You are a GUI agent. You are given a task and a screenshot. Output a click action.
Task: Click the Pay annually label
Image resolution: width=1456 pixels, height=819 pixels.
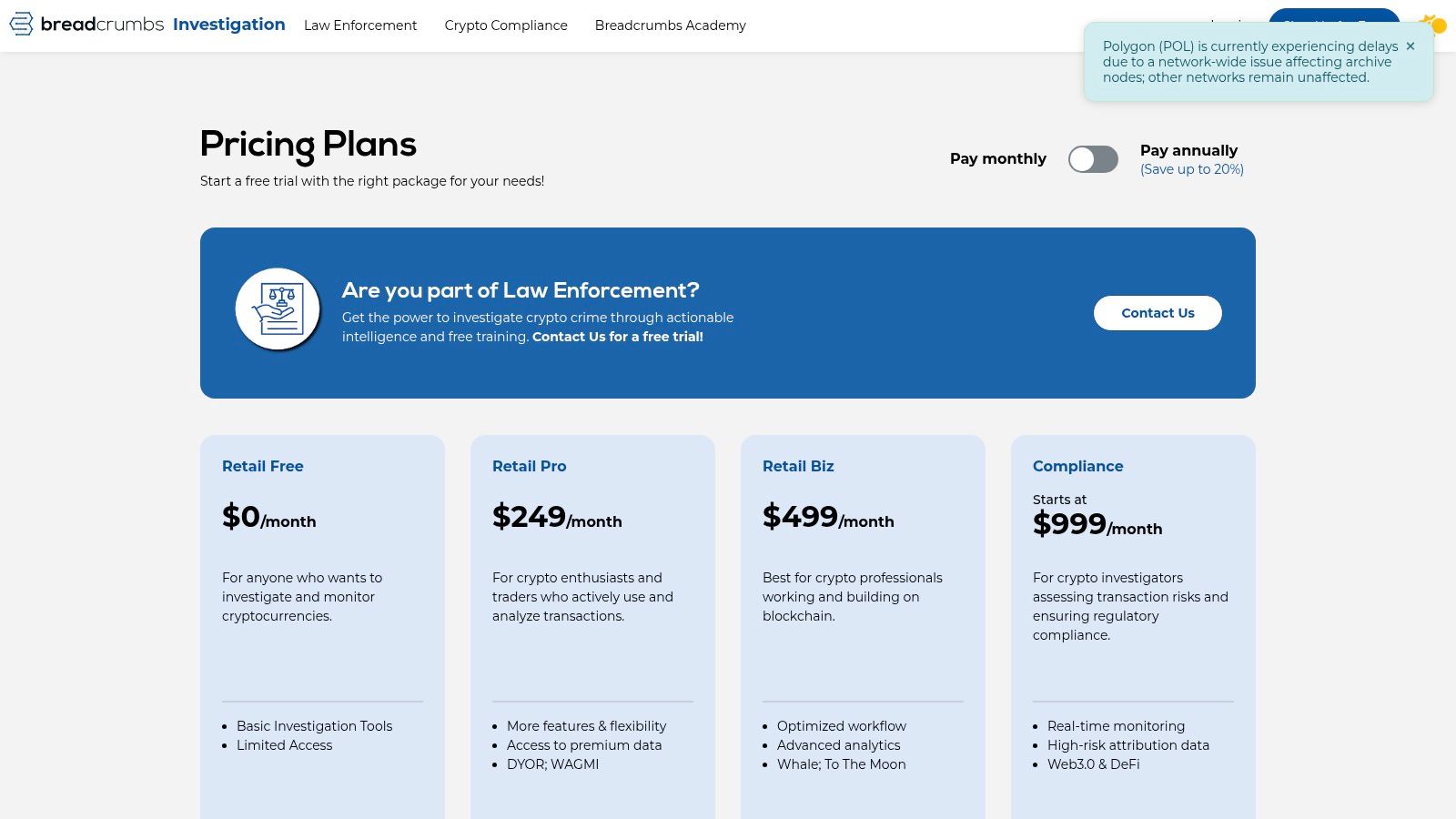1189,150
